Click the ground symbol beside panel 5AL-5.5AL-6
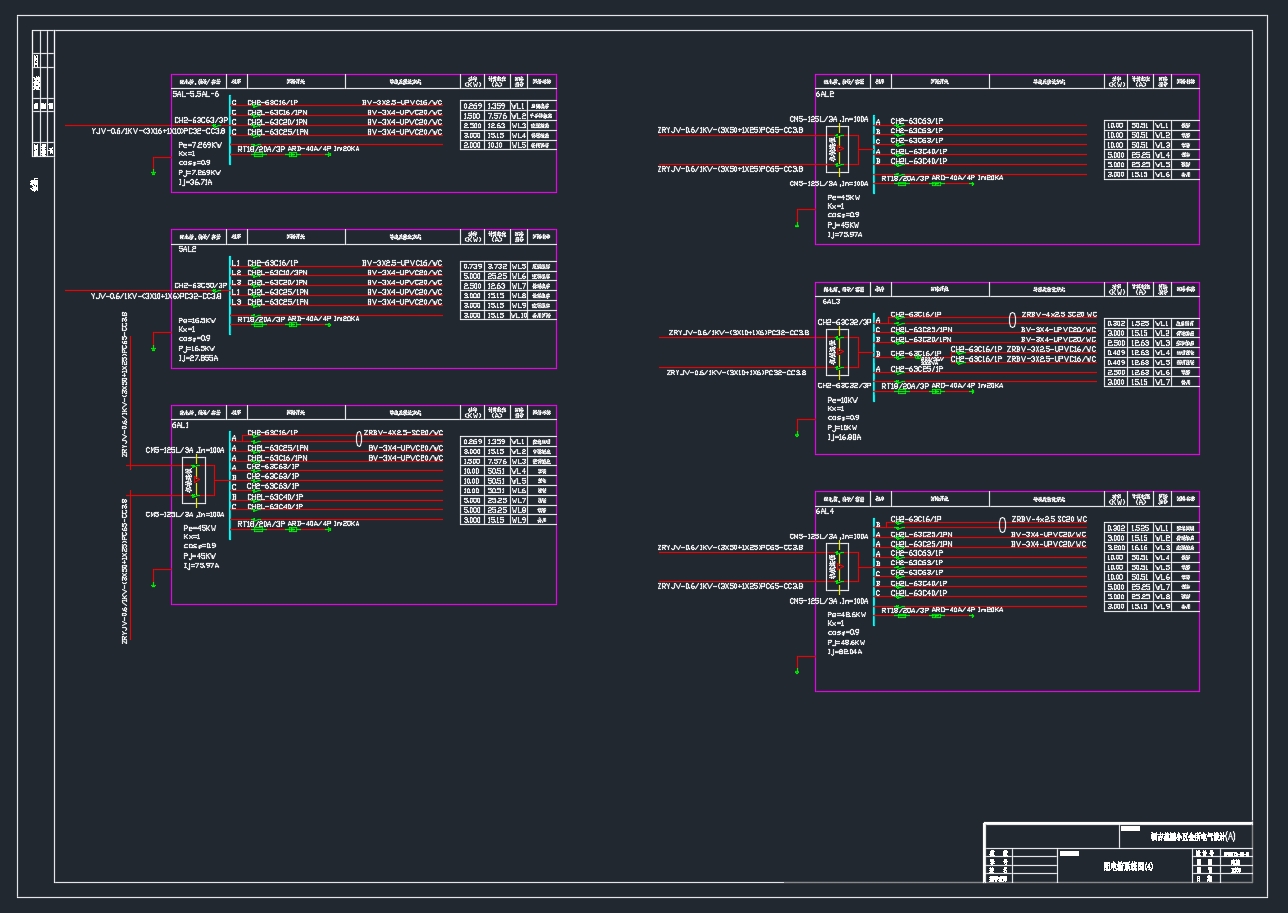This screenshot has height=913, width=1288. click(x=153, y=172)
